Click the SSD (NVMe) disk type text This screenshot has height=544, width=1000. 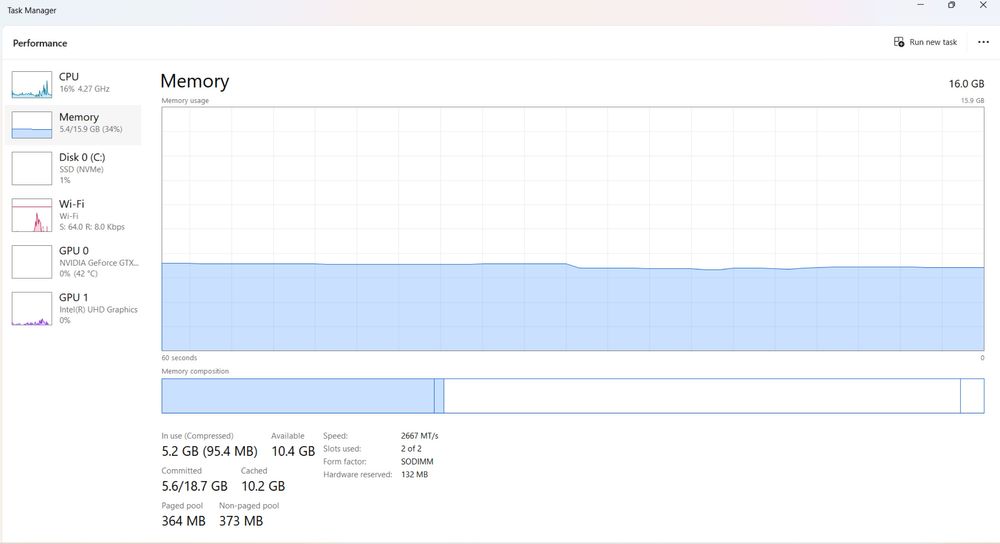click(81, 170)
